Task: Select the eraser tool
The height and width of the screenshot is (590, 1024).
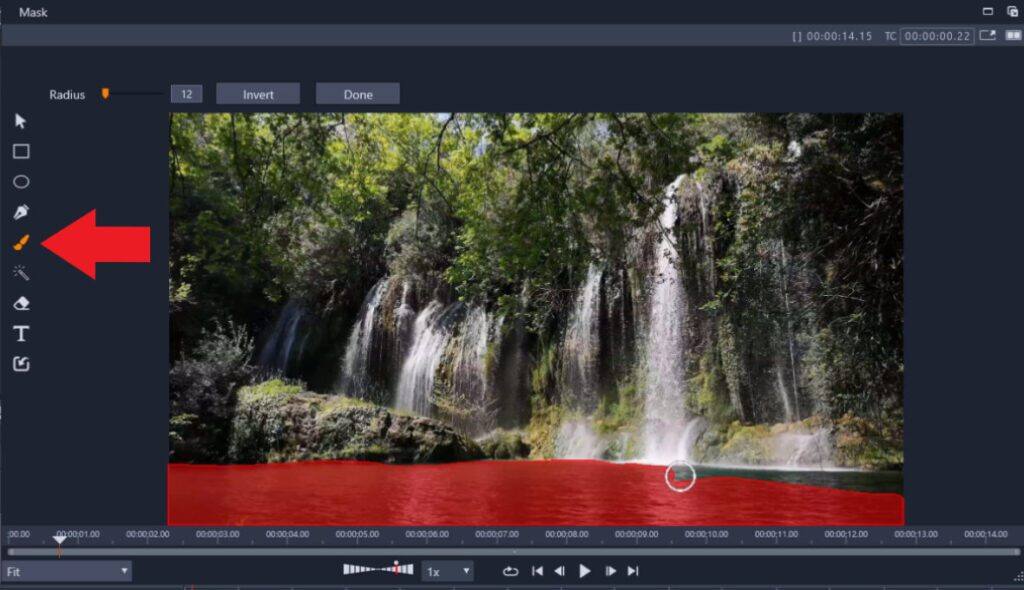Action: pos(21,302)
